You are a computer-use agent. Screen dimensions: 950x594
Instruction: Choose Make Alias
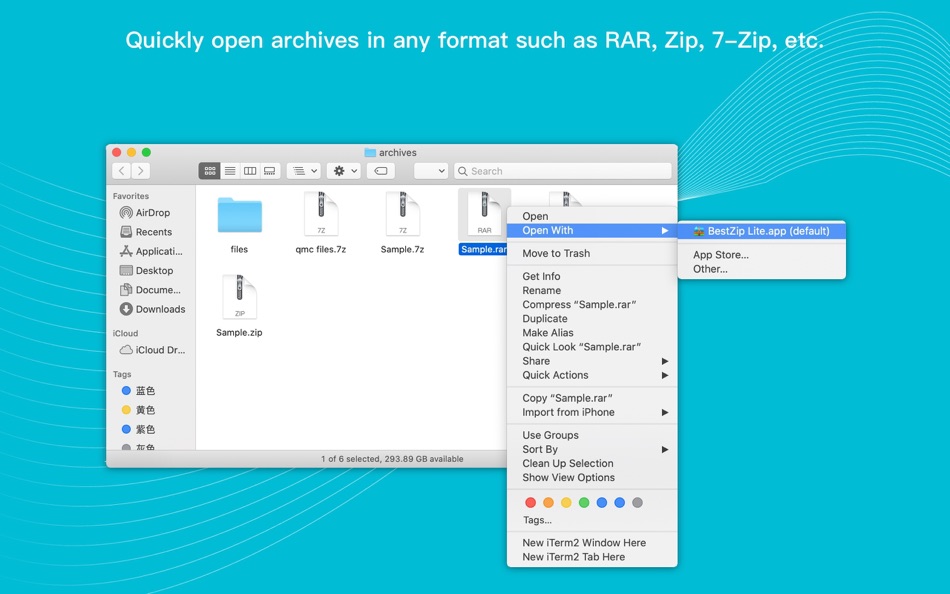592,333
